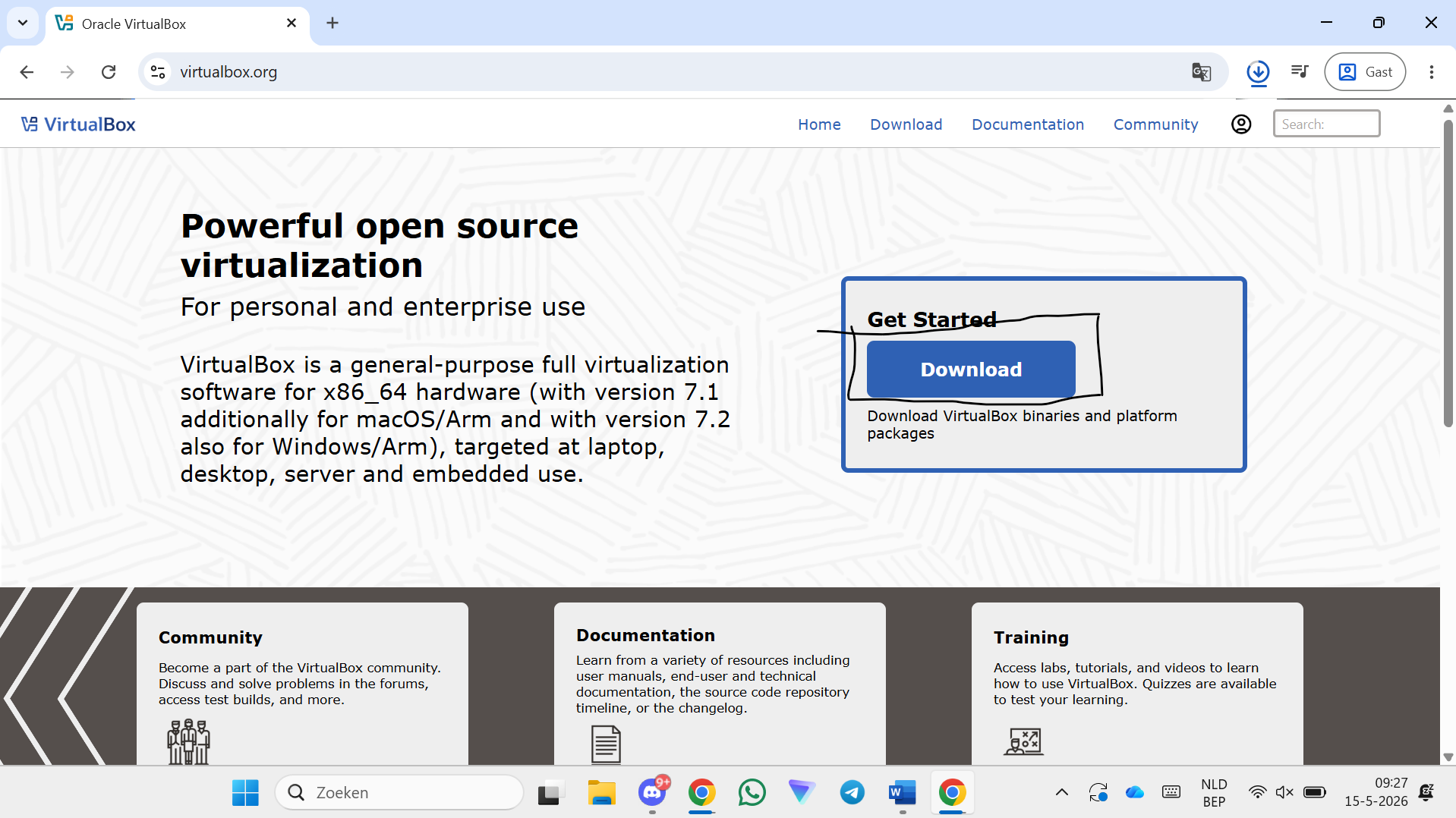
Task: Focus the site Search field
Action: pos(1326,124)
